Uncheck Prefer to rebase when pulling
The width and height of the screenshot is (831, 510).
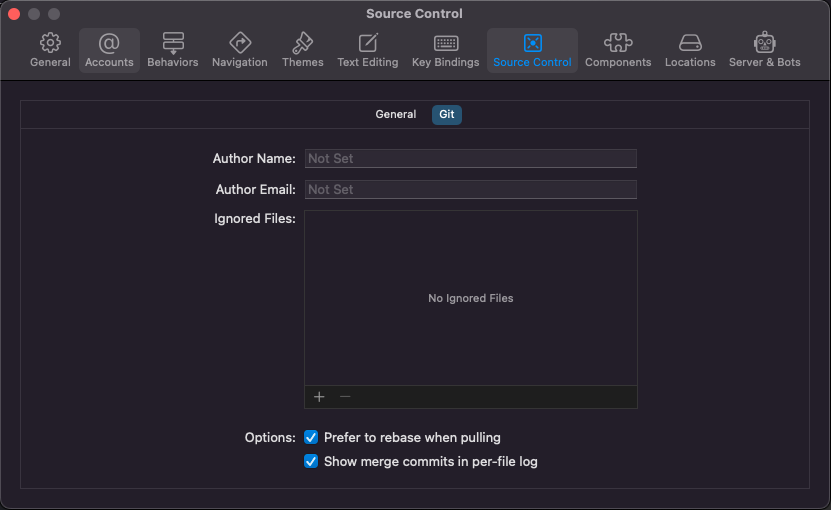coord(311,437)
